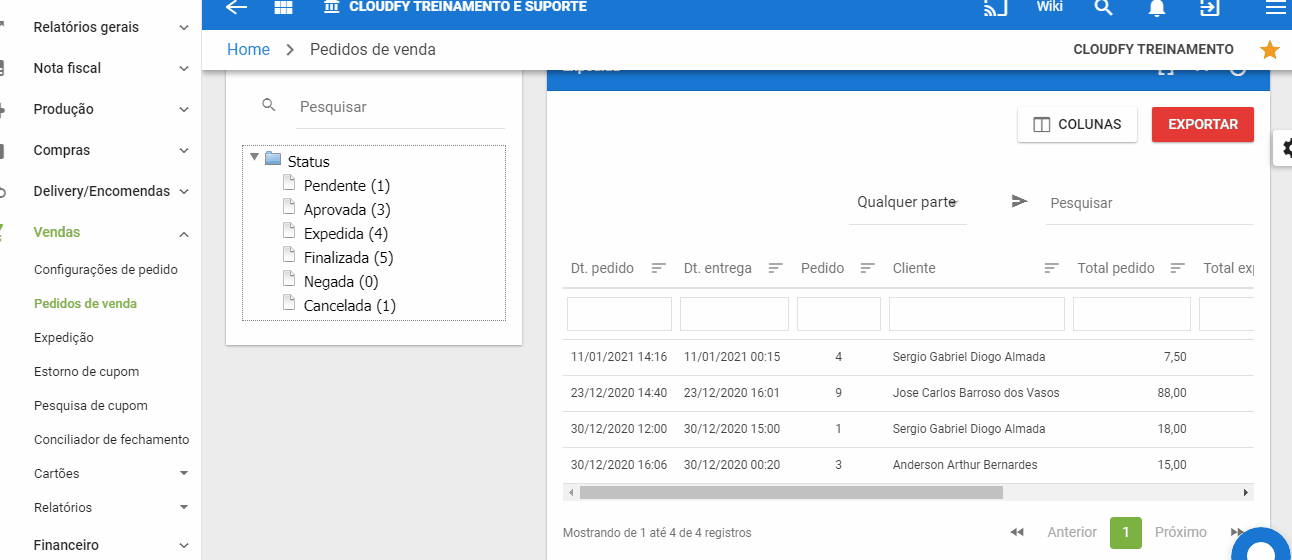Expand Cartões submenu
Image resolution: width=1292 pixels, height=560 pixels.
(184, 473)
